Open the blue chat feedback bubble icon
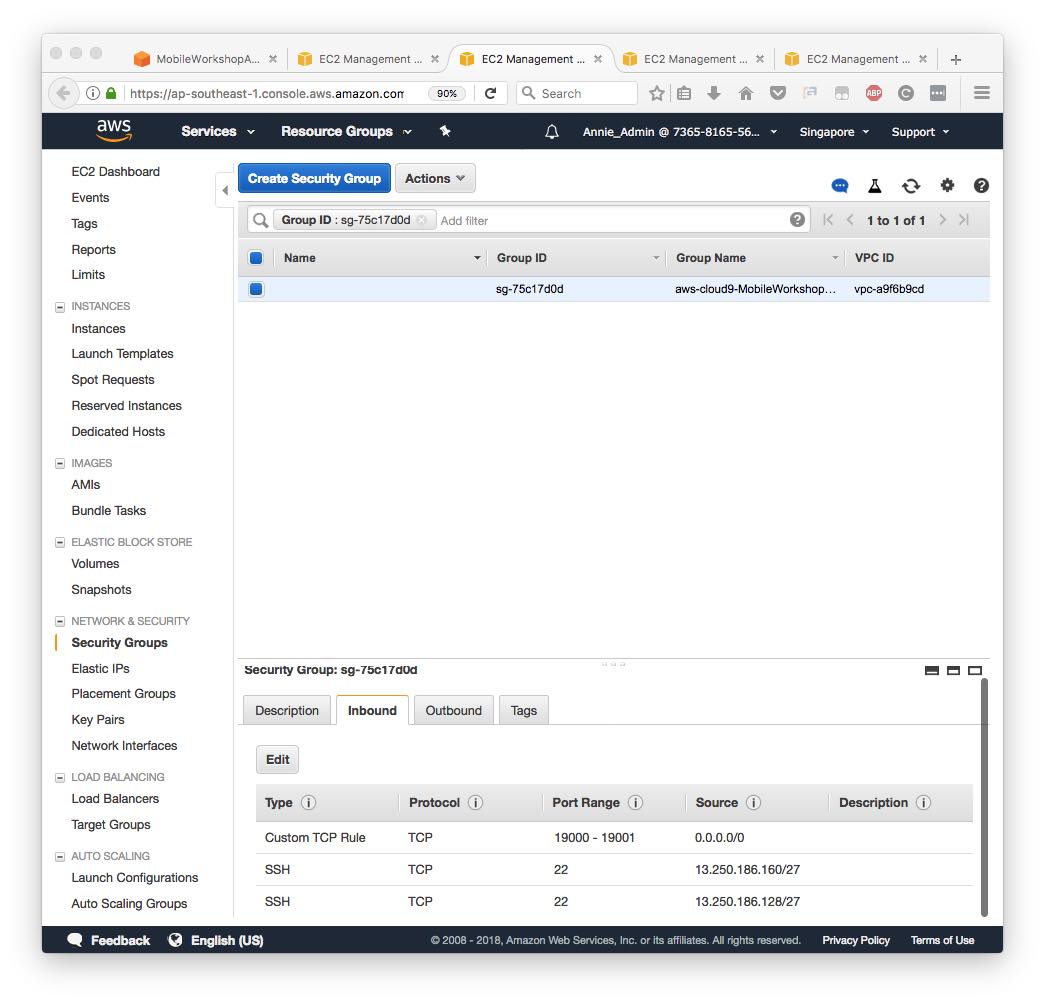Image resolution: width=1045 pixels, height=1003 pixels. pos(840,186)
